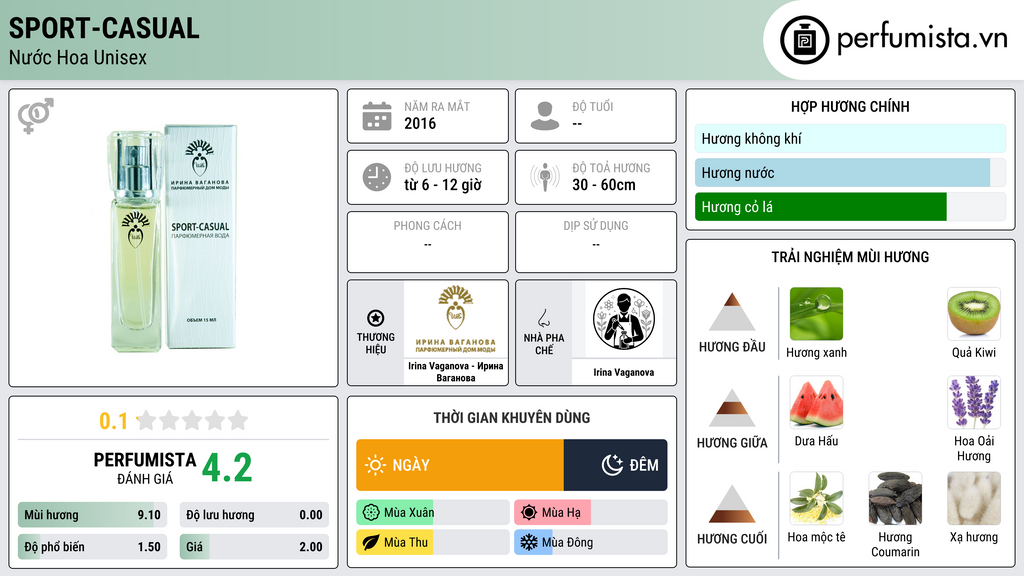The width and height of the screenshot is (1024, 576).
Task: Click the moon icon in Đêm bar
Action: pyautogui.click(x=612, y=465)
